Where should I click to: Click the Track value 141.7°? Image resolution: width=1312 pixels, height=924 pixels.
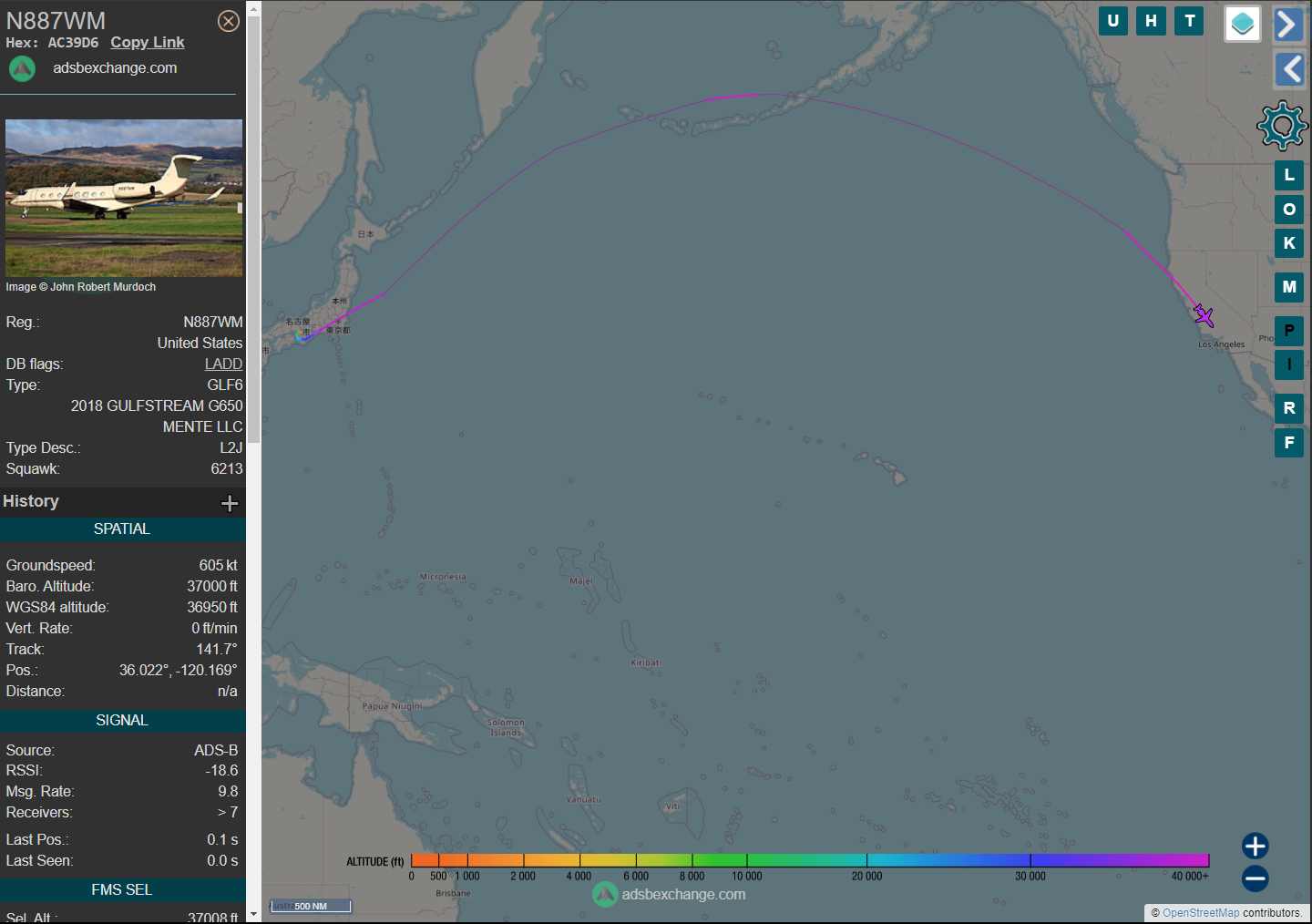click(217, 650)
